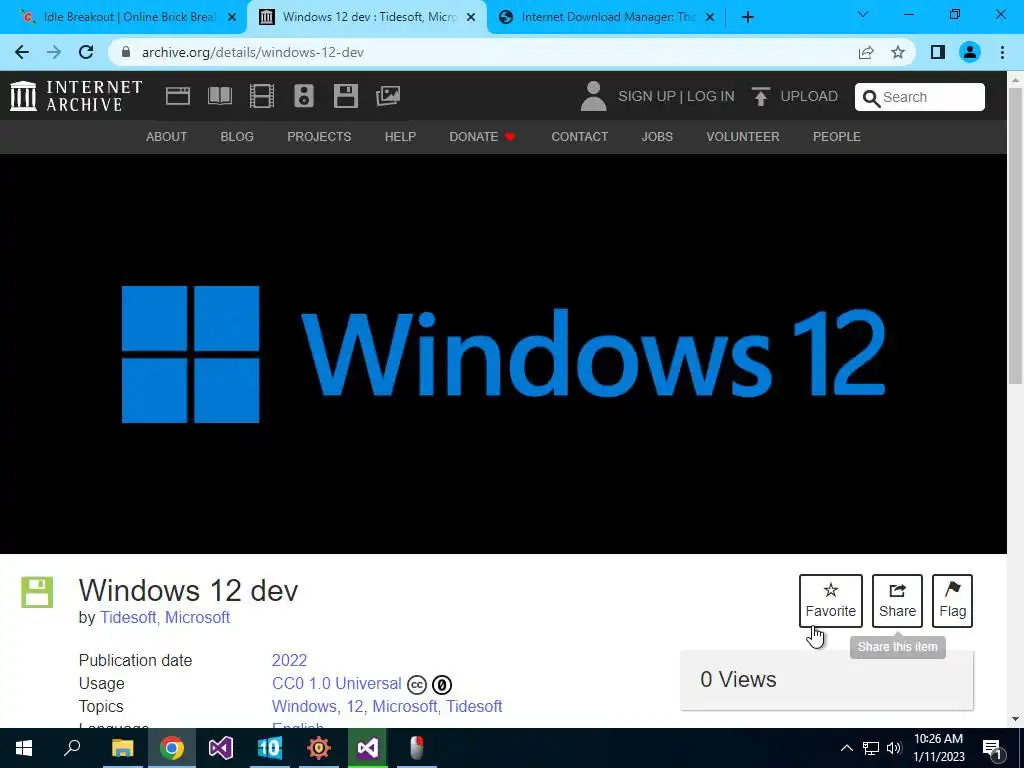Screen dimensions: 1024x768
Task: Click the user avatar icon beside Sign Up
Action: [593, 96]
